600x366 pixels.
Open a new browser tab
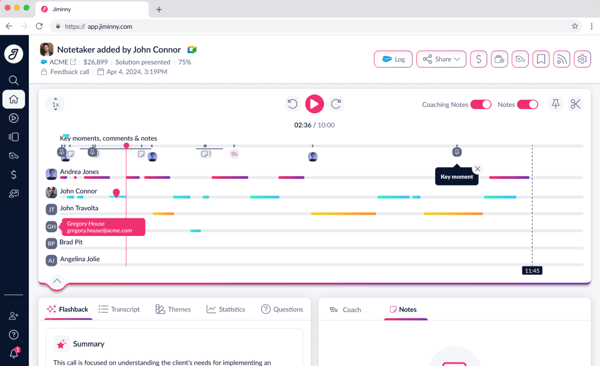(159, 10)
